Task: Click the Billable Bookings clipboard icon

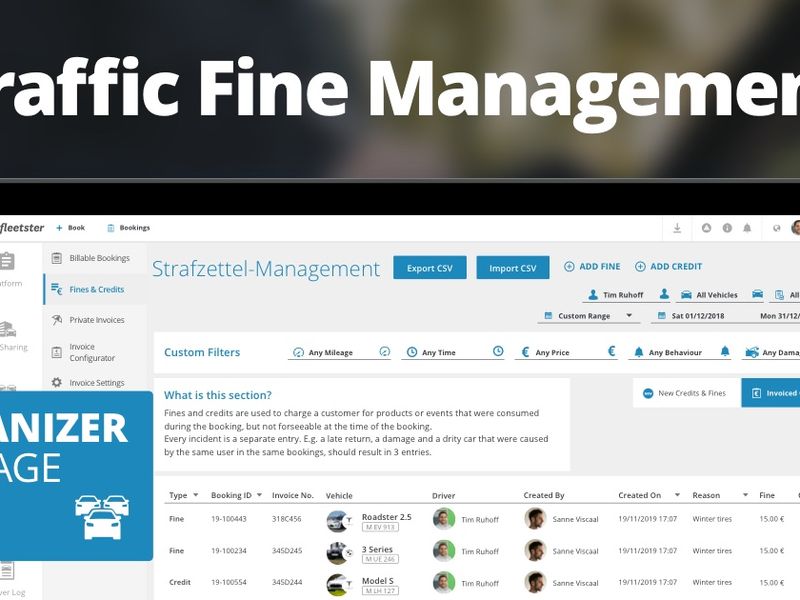Action: click(58, 257)
